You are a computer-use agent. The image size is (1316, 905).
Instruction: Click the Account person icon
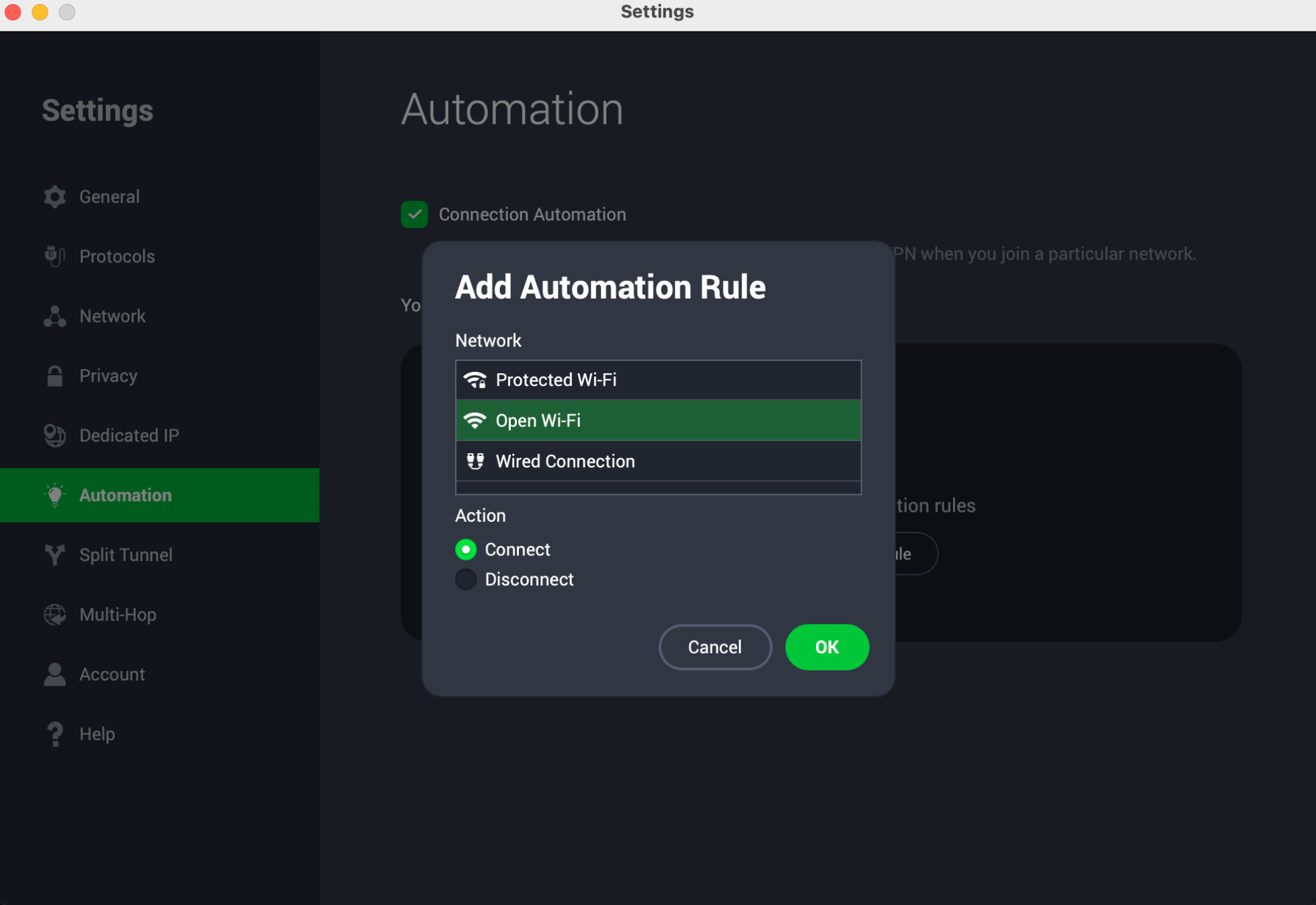pyautogui.click(x=55, y=674)
